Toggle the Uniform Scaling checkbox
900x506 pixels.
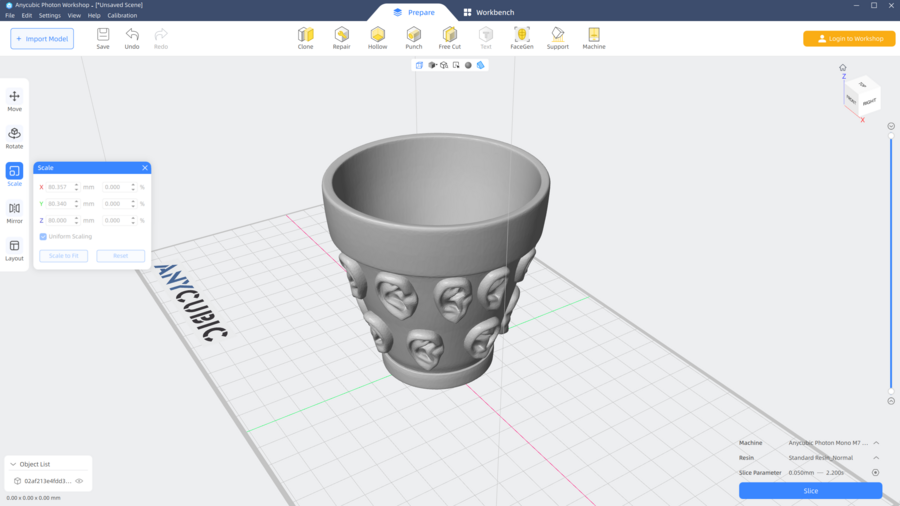click(43, 237)
